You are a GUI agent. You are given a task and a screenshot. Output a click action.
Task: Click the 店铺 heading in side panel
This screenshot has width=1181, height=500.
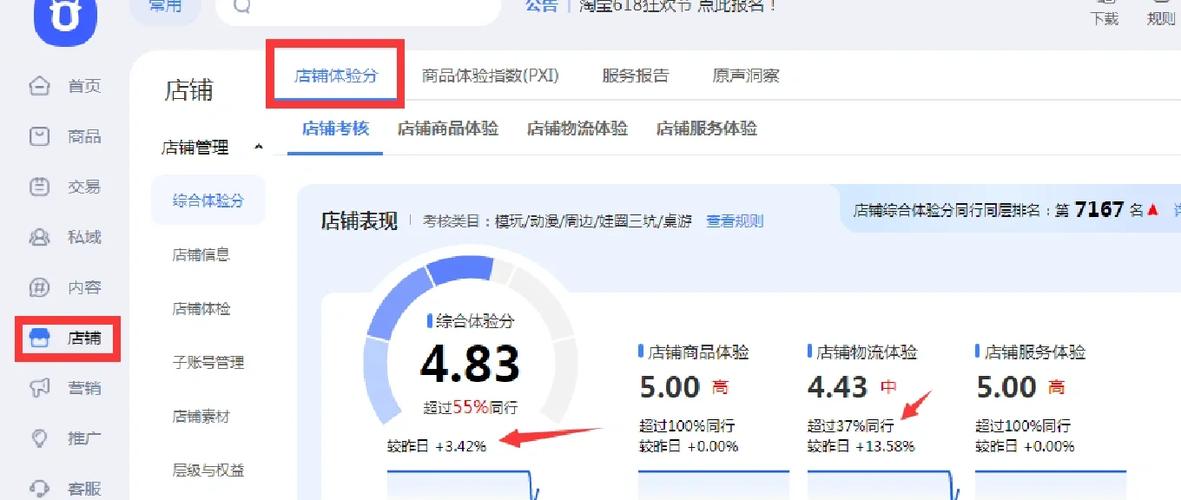click(x=189, y=90)
